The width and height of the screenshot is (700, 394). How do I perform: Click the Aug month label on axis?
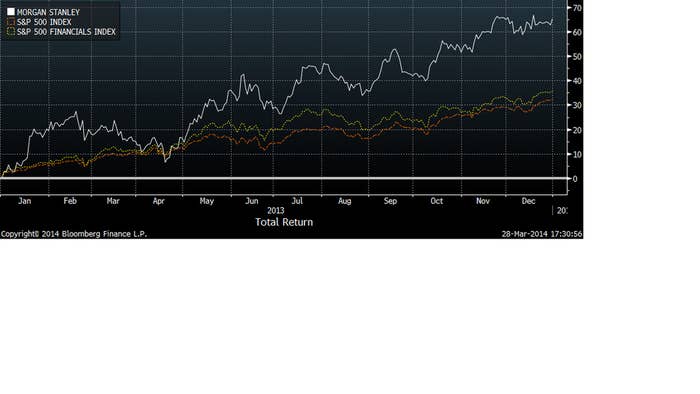[x=345, y=201]
